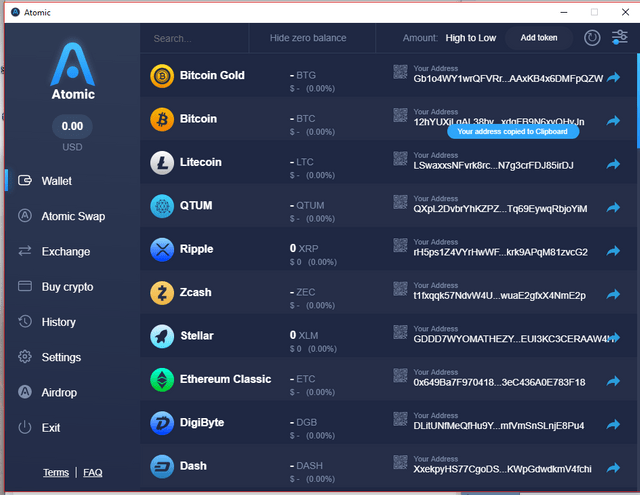Copy the Ripple address rH5ps1Z4VYrHwWF...
This screenshot has width=640, height=495.
(x=500, y=252)
